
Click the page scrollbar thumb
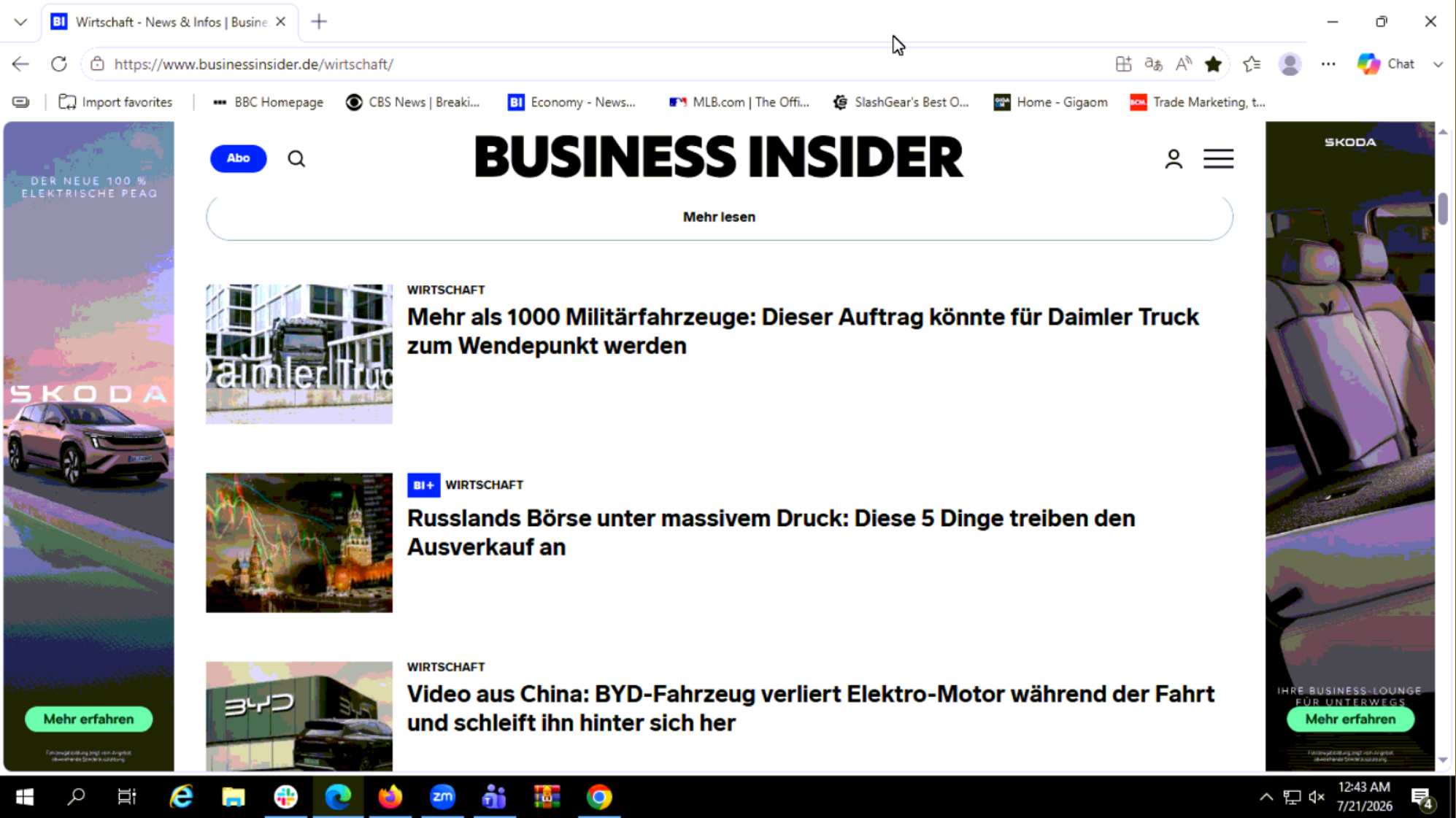[x=1443, y=209]
